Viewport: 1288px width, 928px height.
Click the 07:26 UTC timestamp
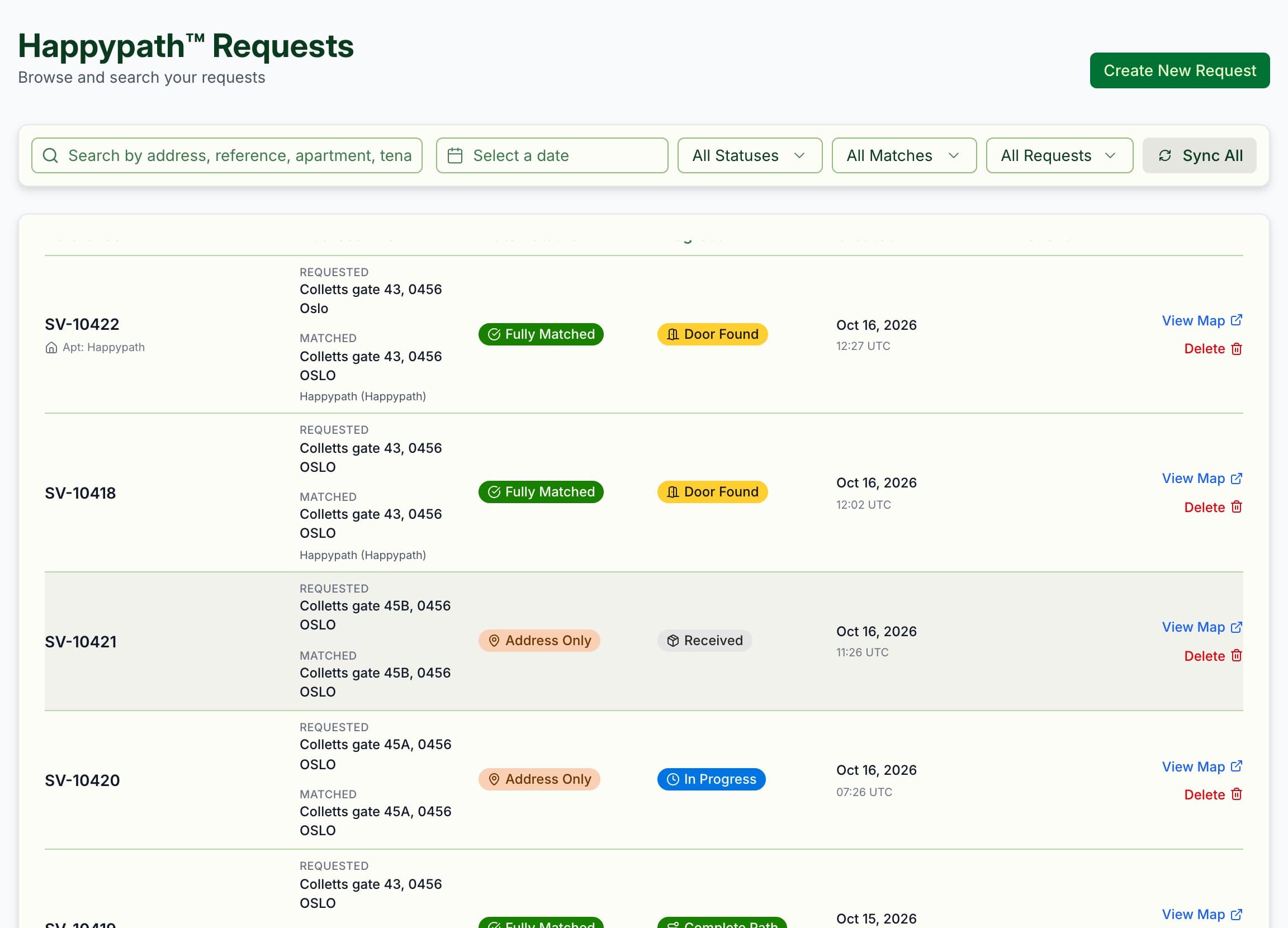click(864, 792)
